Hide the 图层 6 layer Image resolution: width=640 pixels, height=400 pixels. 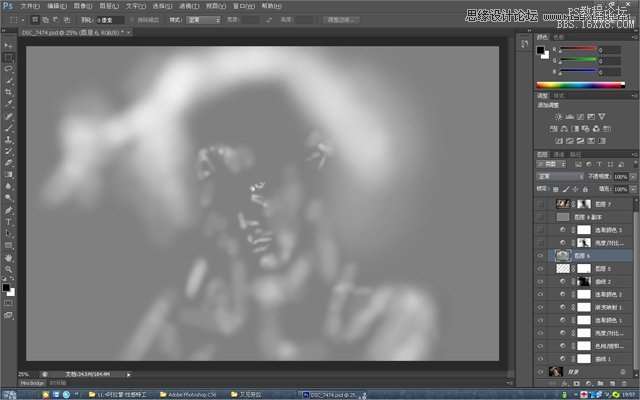pyautogui.click(x=540, y=255)
